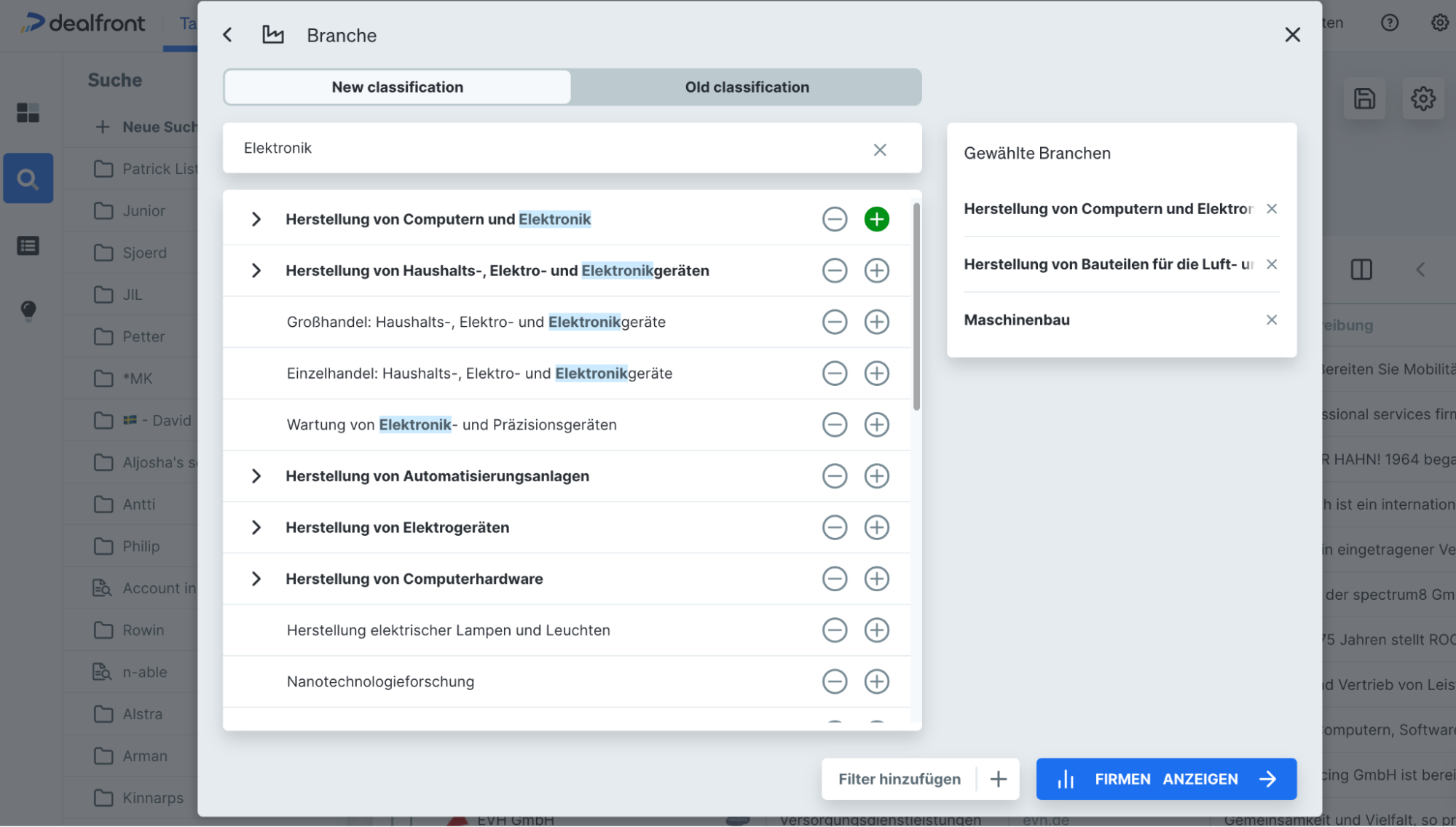This screenshot has width=1456, height=827.
Task: Expand Herstellung von Haushalts-, Elektro- und Elektronikgeräten
Action: coord(256,270)
